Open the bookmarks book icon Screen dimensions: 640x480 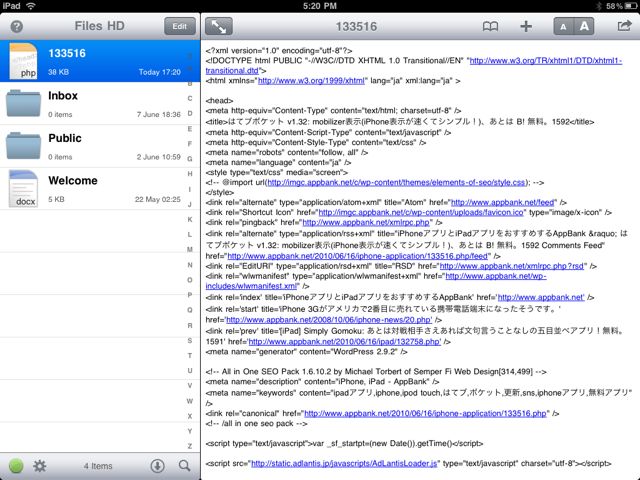(x=490, y=27)
